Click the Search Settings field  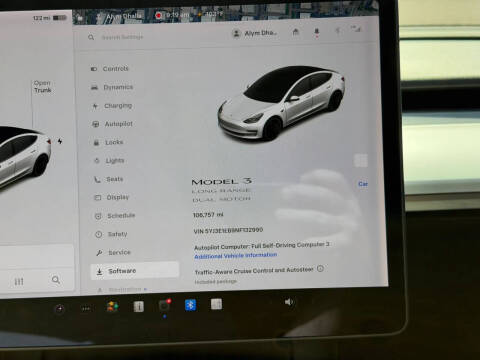[122, 37]
